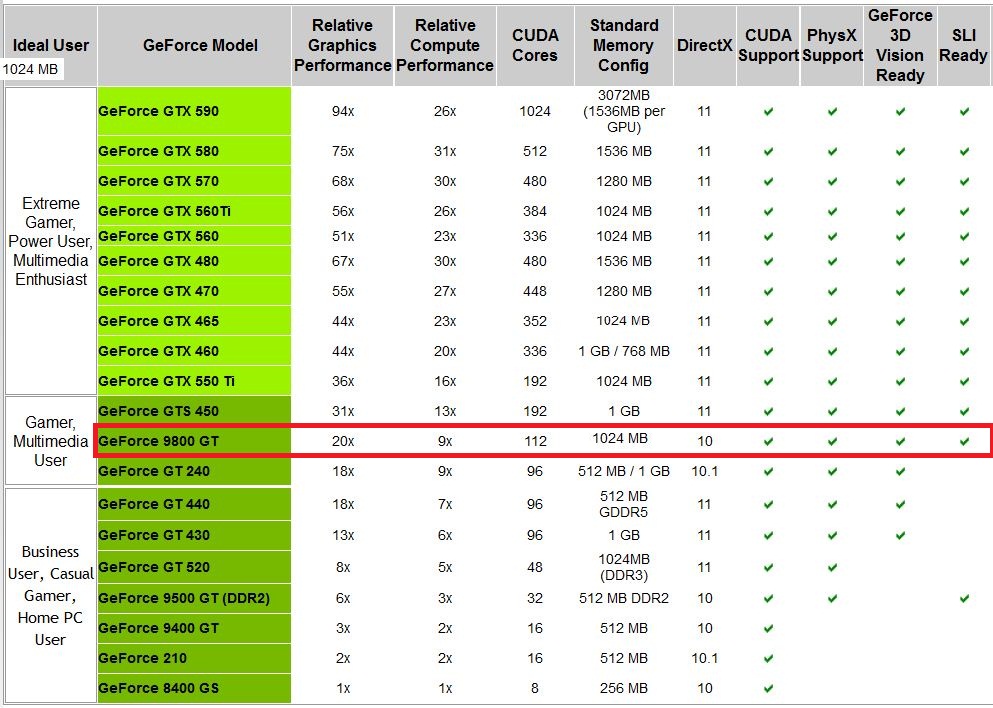Click 3D Vision Ready checkmark for GeForce GT 430
Viewport: 993px width, 708px height.
pos(900,536)
